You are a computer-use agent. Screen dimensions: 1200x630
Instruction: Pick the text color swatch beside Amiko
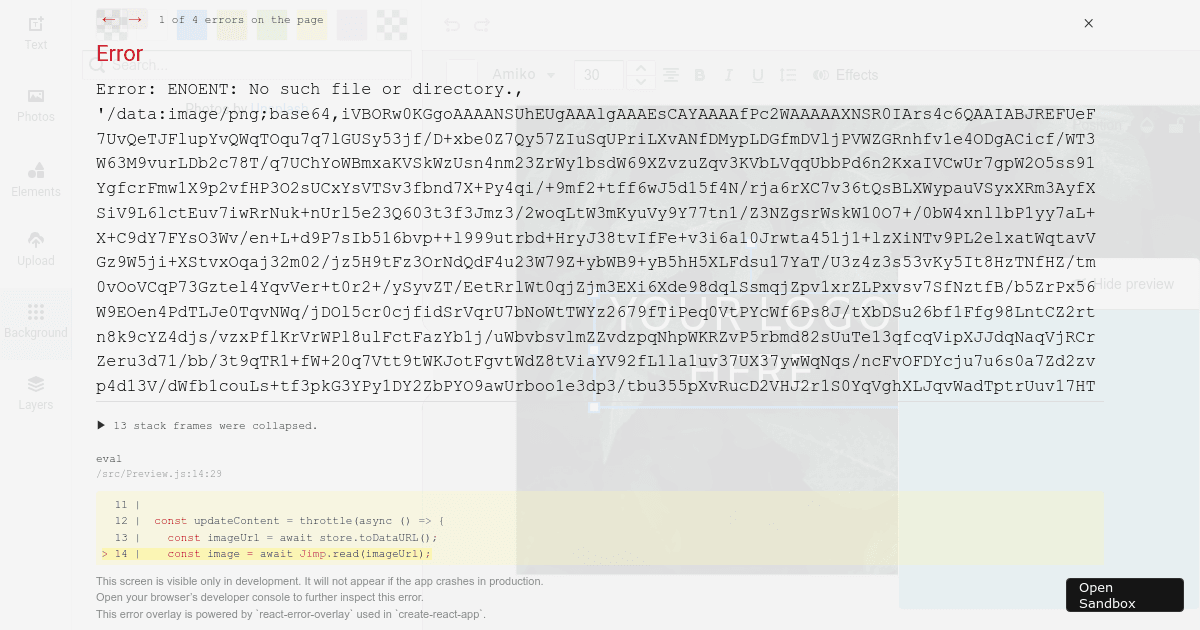coord(461,75)
